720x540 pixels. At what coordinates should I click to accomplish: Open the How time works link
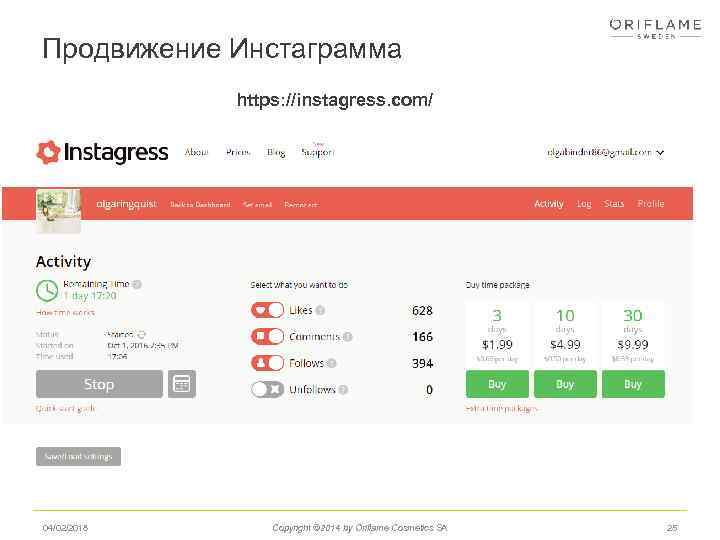(x=65, y=313)
